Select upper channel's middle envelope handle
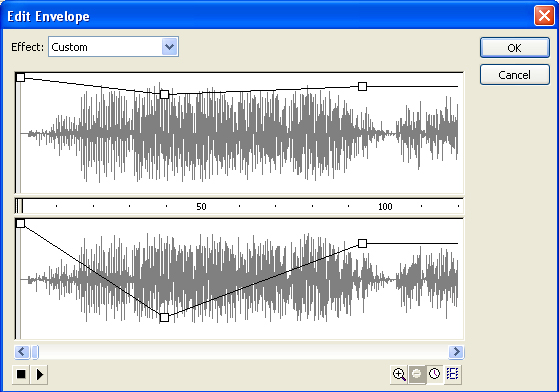Image resolution: width=559 pixels, height=392 pixels. [164, 94]
